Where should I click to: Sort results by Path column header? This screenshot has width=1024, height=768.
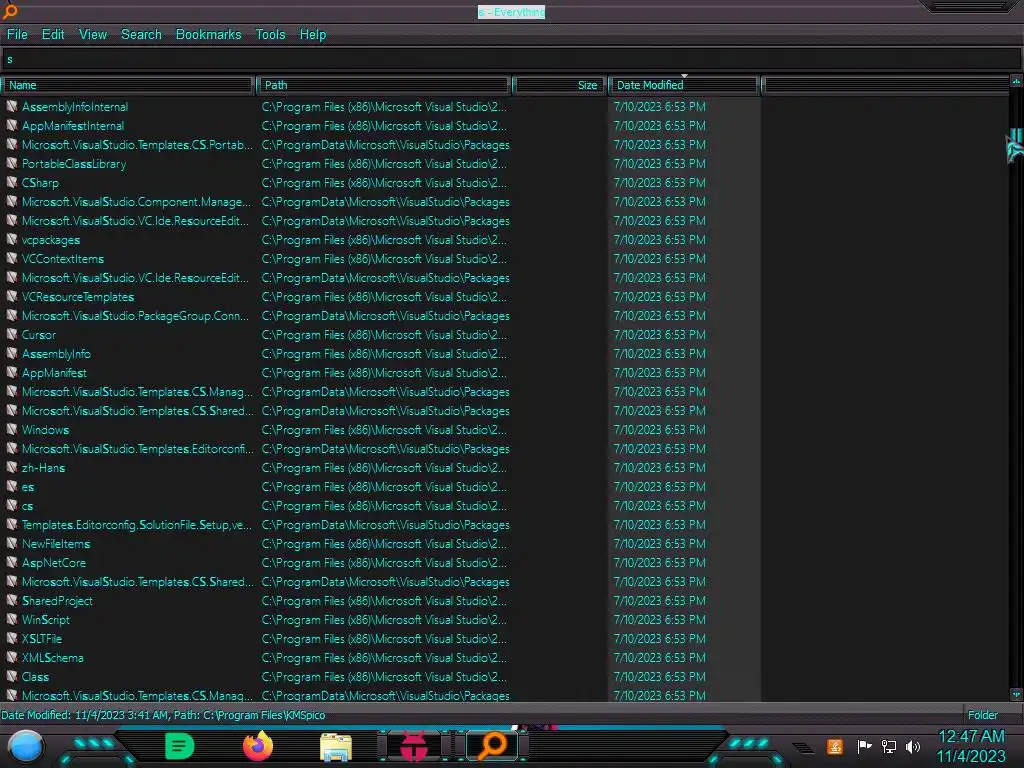pyautogui.click(x=383, y=85)
